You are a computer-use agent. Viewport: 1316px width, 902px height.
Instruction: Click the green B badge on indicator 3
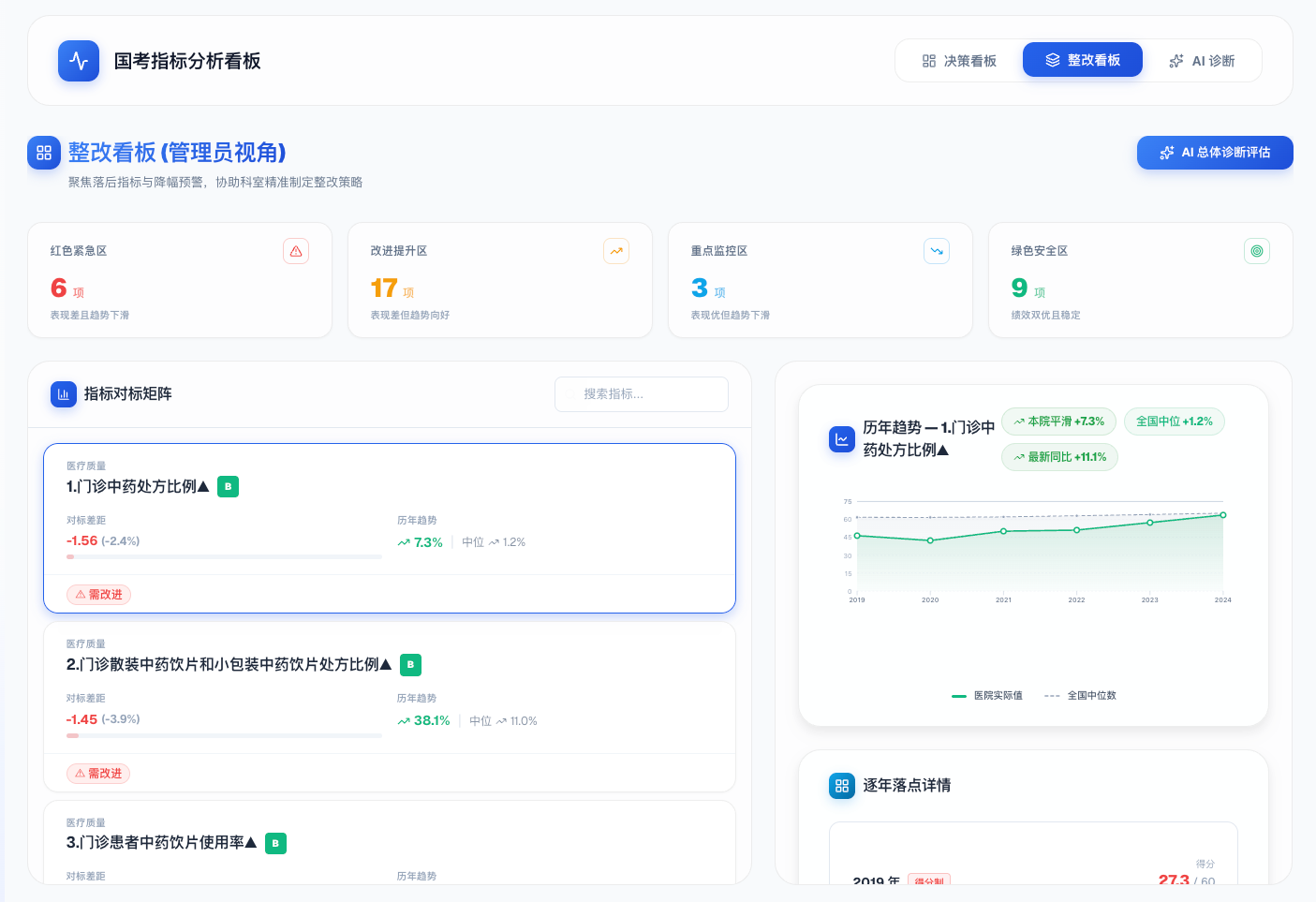click(x=275, y=843)
